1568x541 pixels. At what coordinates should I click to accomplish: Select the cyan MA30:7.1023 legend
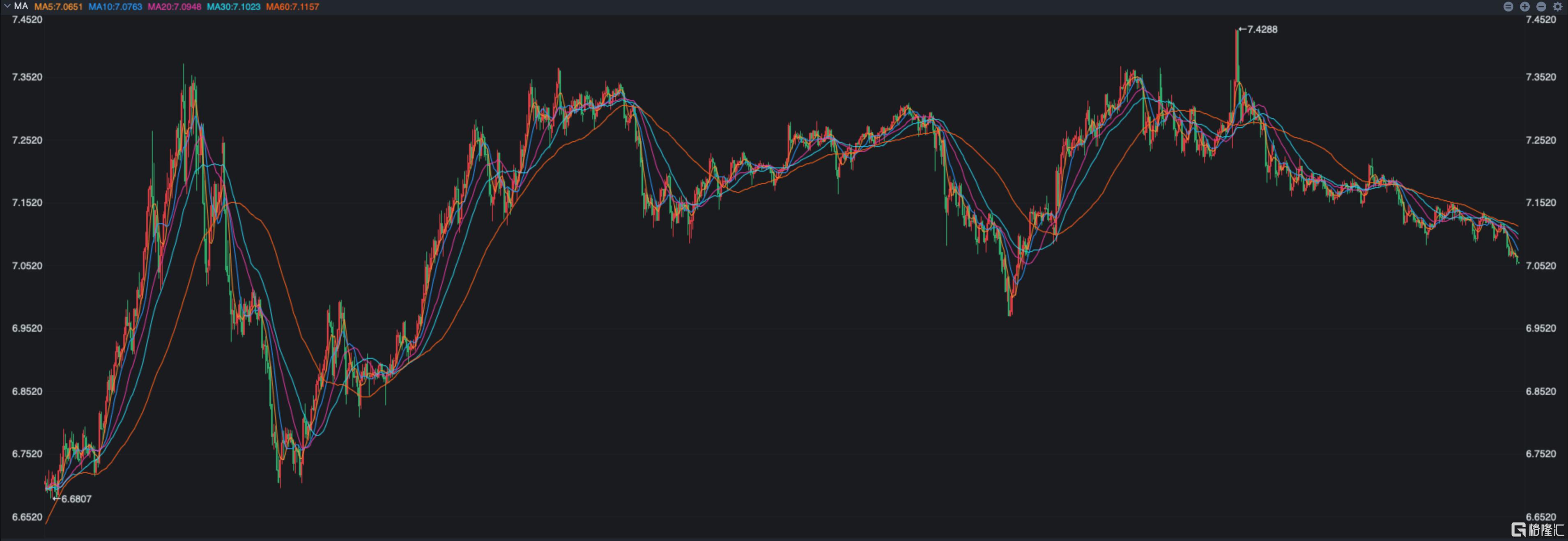click(233, 7)
